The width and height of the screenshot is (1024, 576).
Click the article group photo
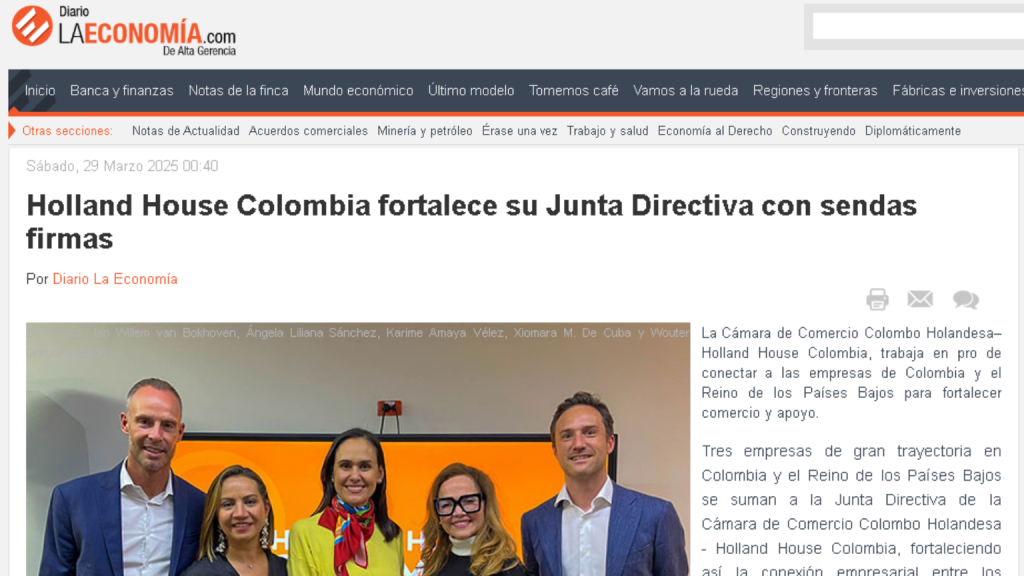tap(358, 449)
